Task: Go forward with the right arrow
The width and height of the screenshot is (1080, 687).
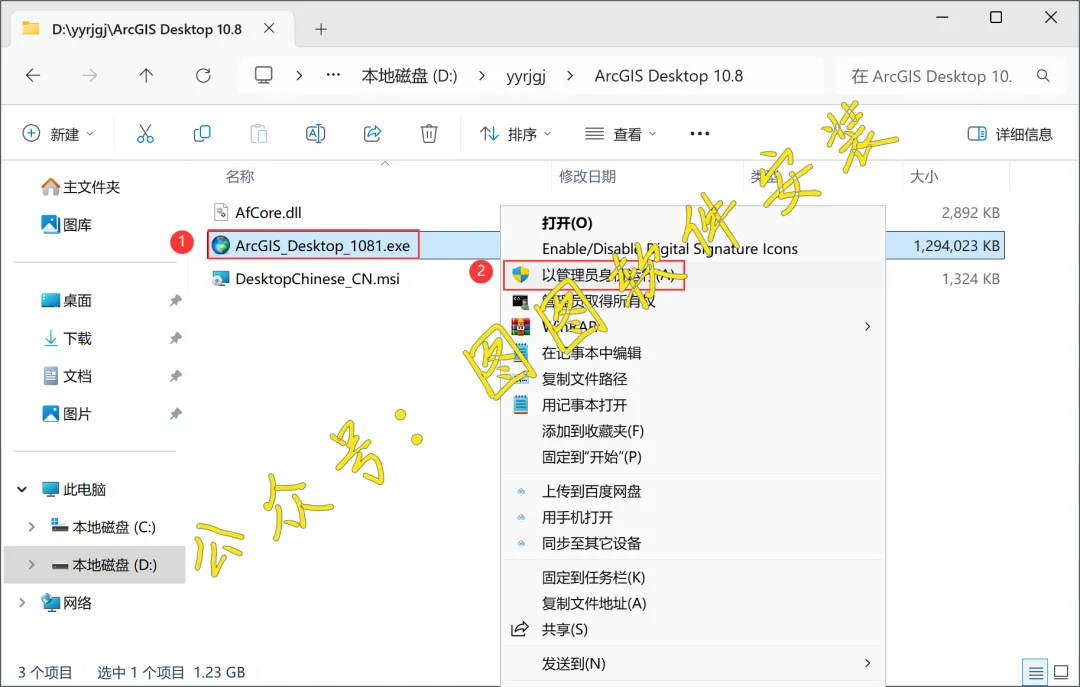Action: coord(90,76)
